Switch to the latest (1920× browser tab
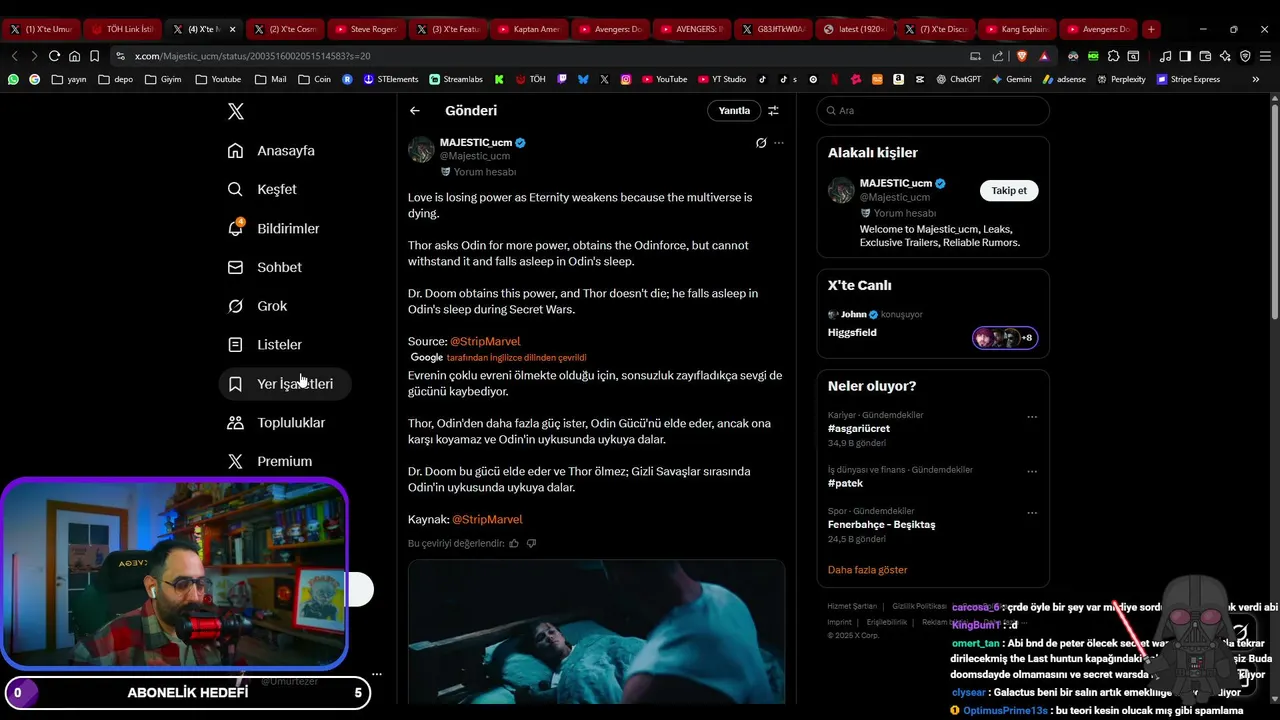Image resolution: width=1280 pixels, height=720 pixels. (x=853, y=29)
